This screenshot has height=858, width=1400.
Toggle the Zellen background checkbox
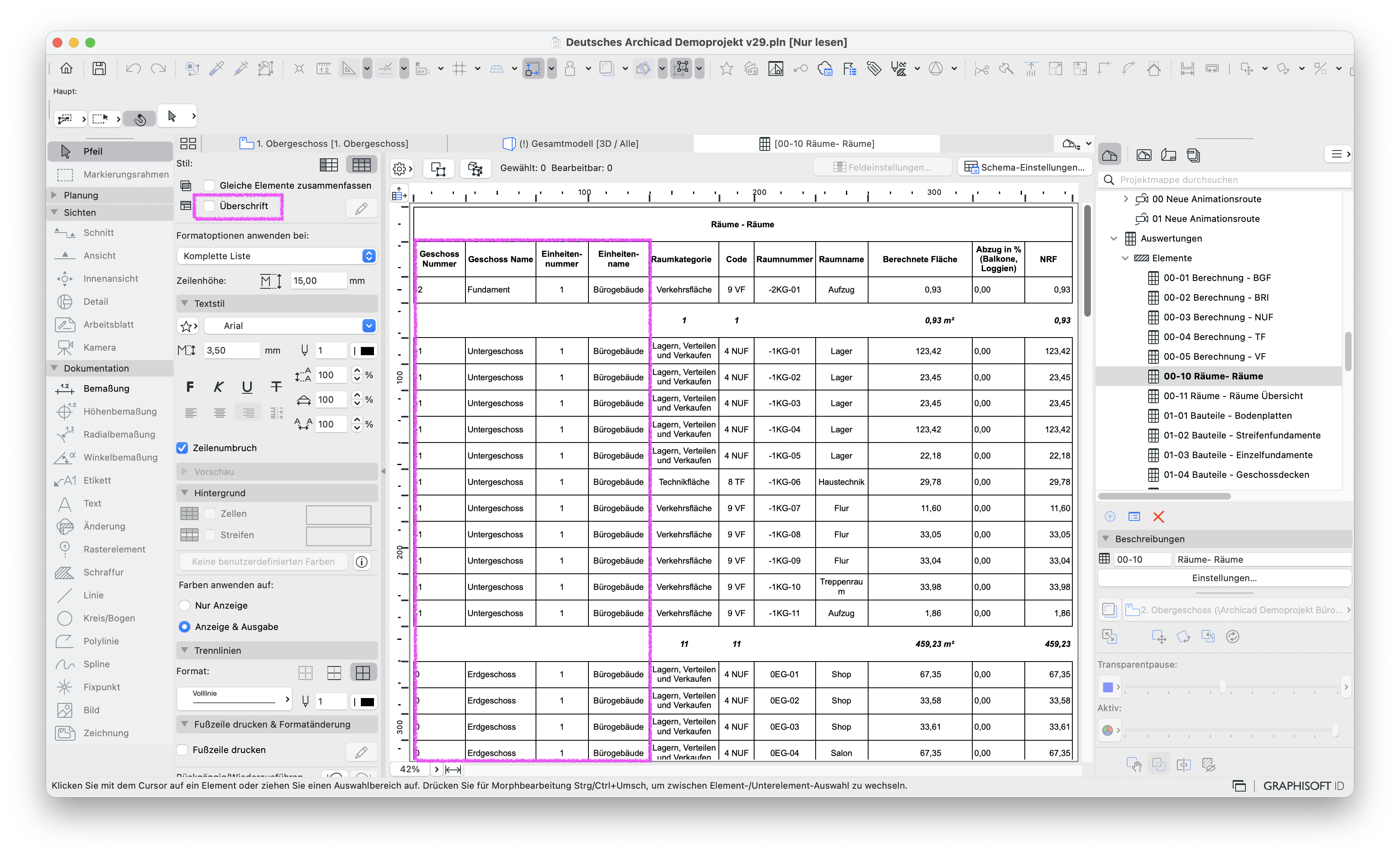(210, 513)
